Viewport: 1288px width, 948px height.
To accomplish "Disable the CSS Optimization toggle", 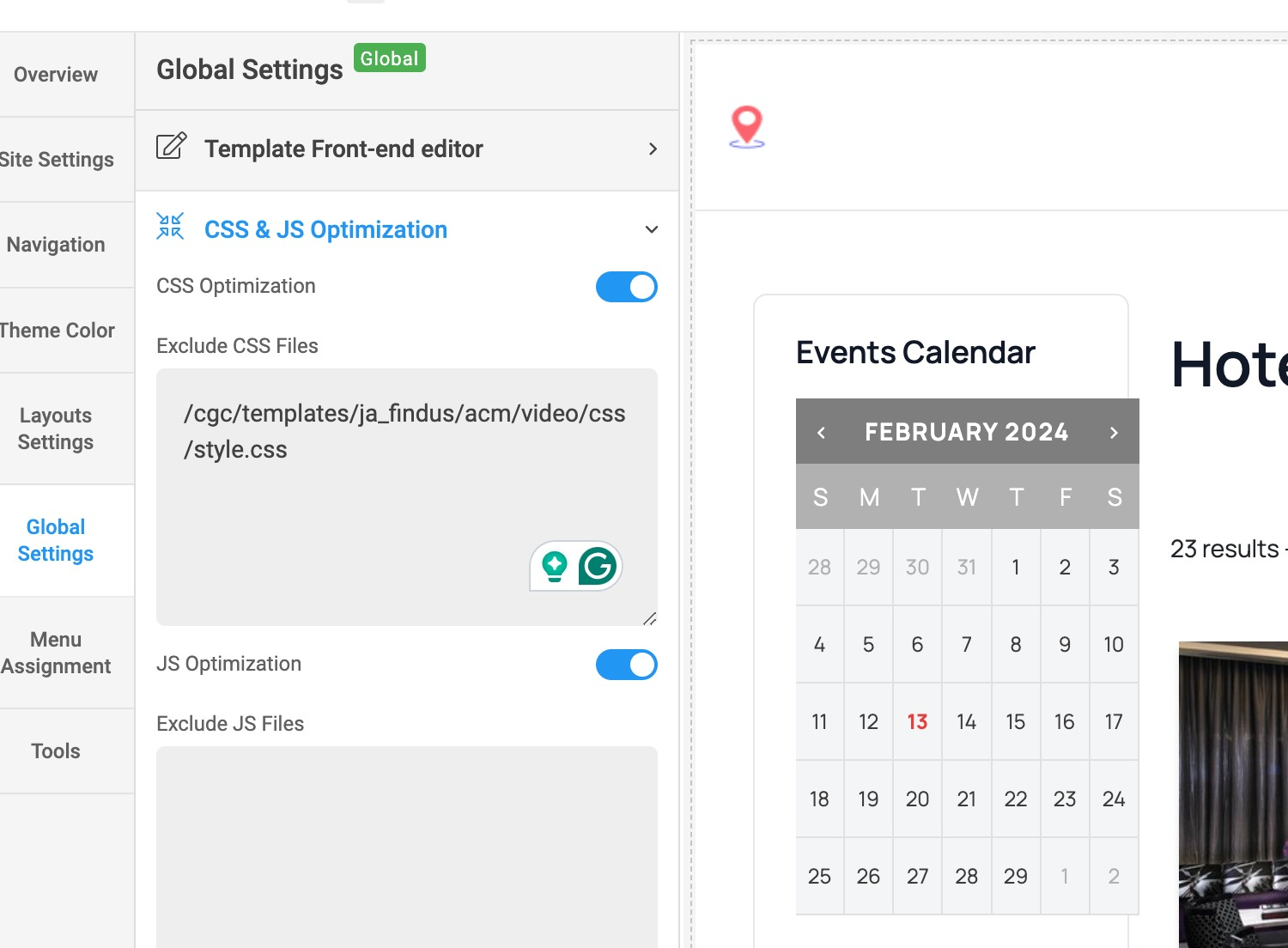I will point(627,287).
